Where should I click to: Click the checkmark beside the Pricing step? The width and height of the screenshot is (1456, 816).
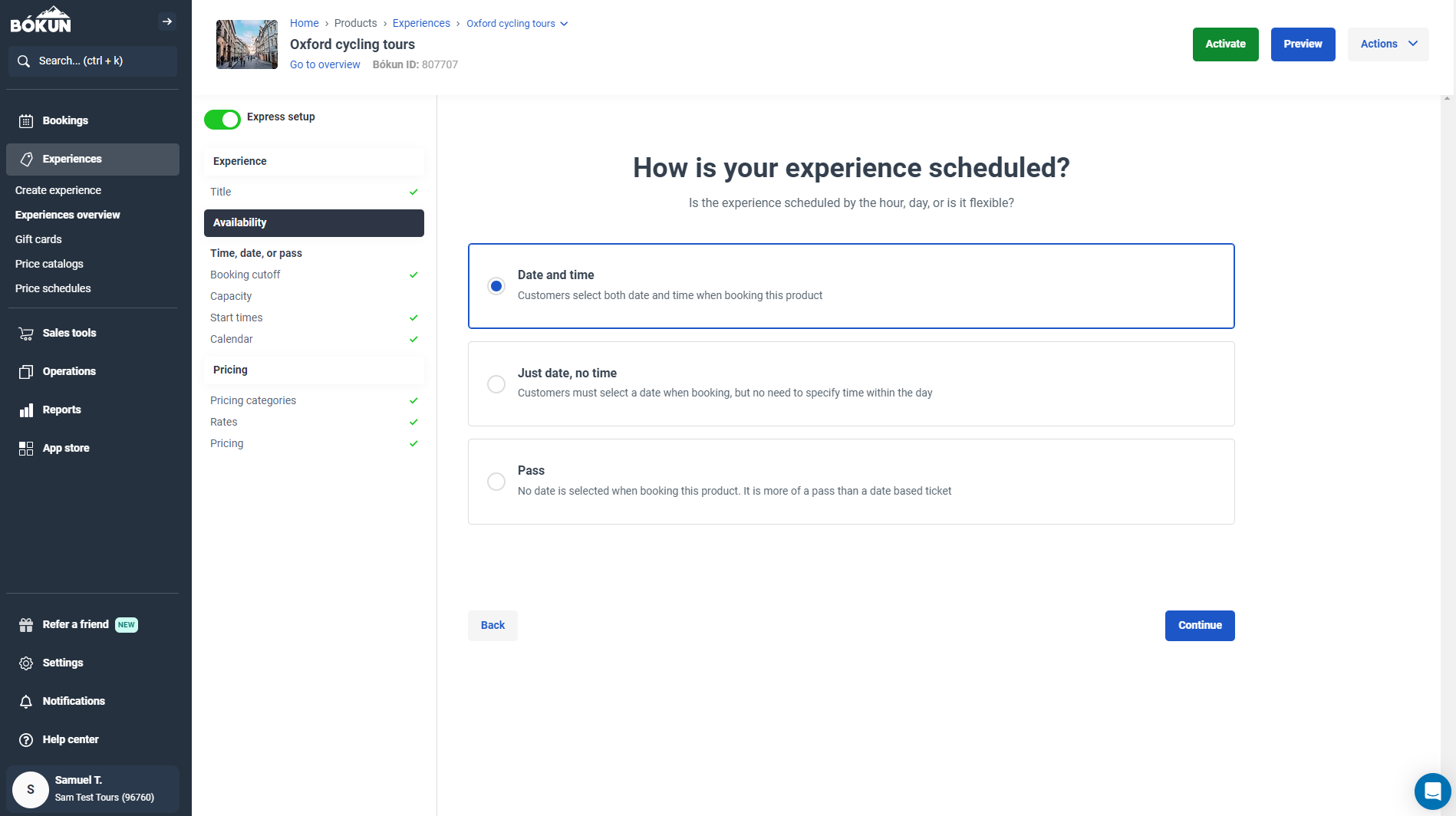click(x=413, y=443)
